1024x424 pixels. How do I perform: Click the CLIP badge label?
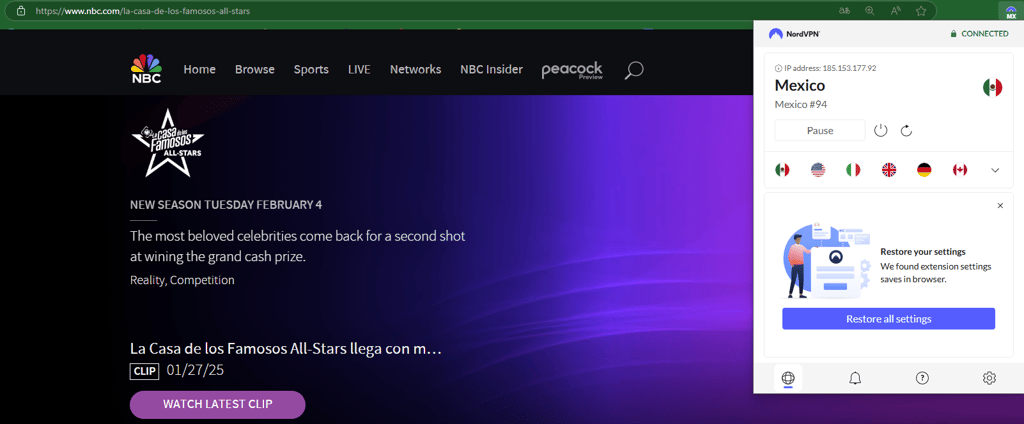pos(144,371)
